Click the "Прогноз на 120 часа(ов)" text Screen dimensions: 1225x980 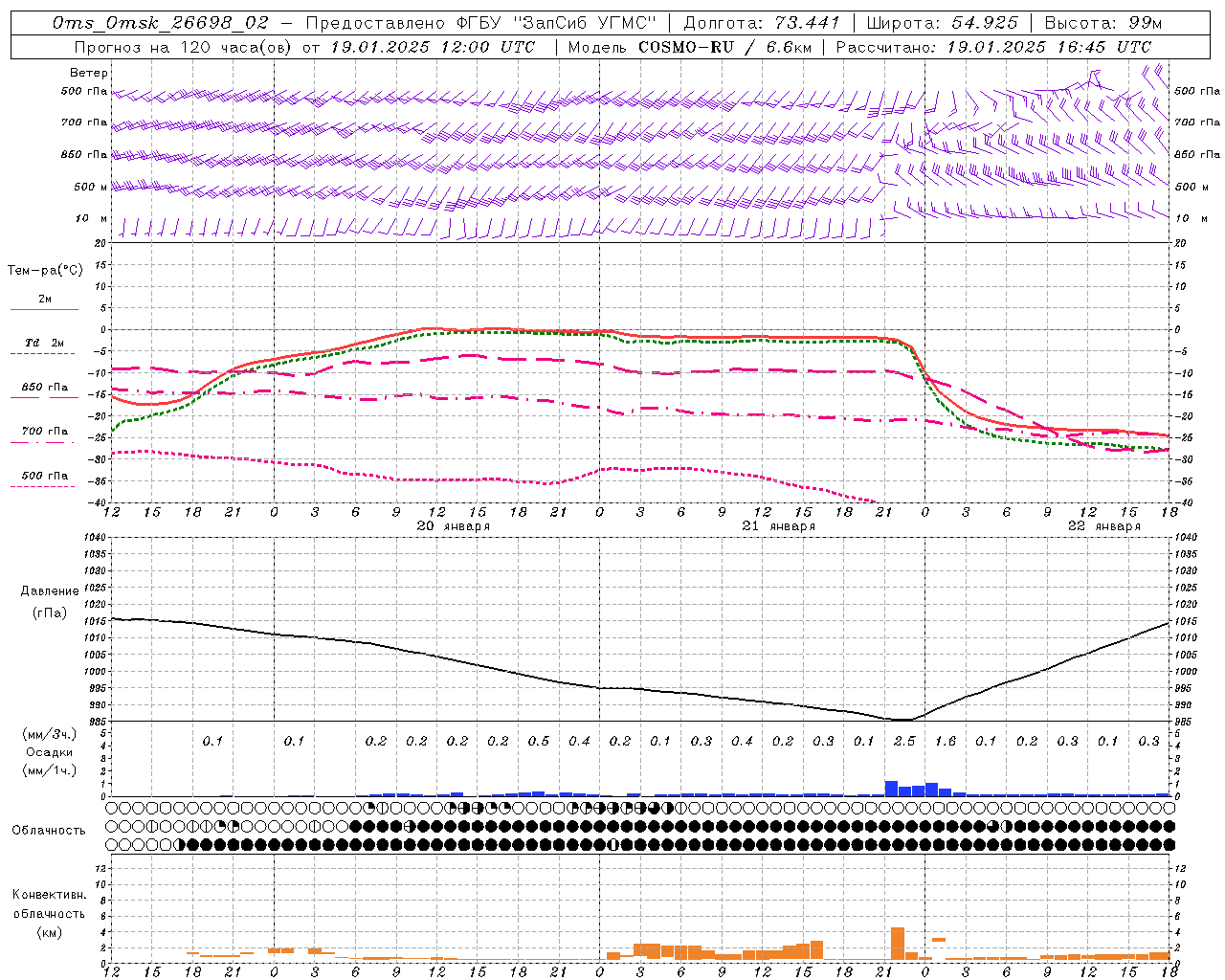[185, 47]
